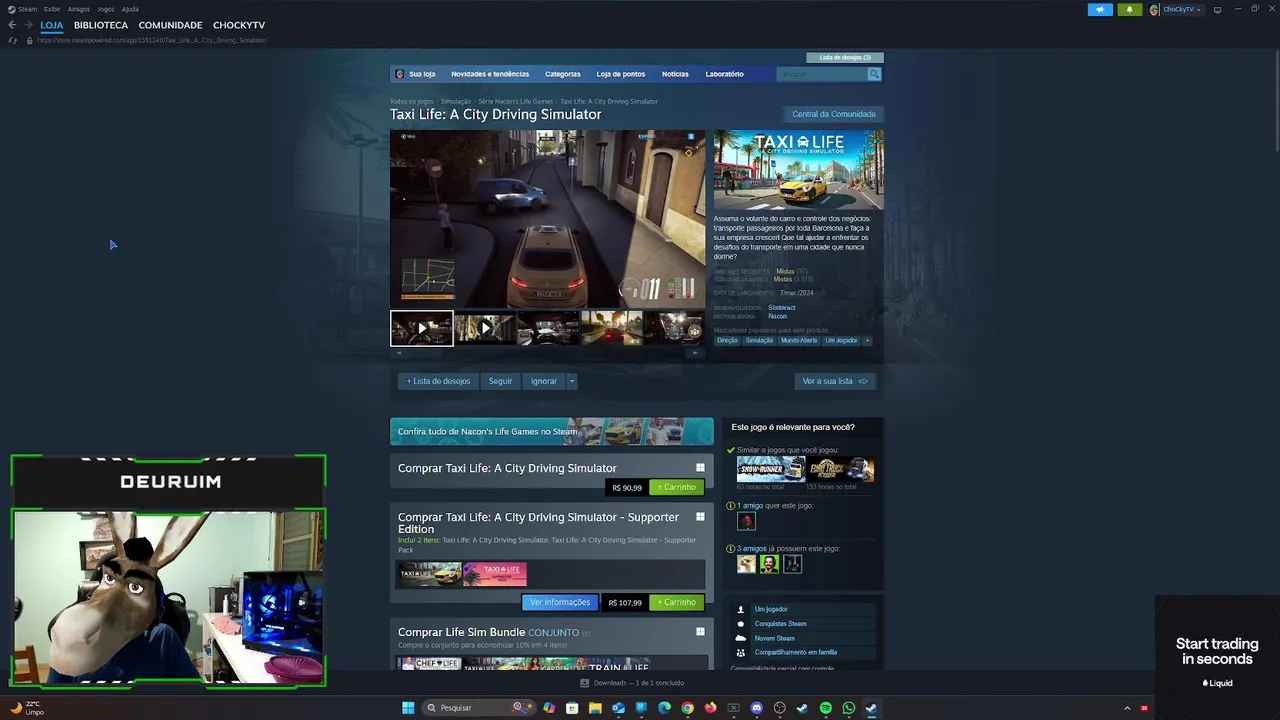Click the taskbar Pesquisar search box
Image resolution: width=1280 pixels, height=720 pixels.
tap(479, 708)
